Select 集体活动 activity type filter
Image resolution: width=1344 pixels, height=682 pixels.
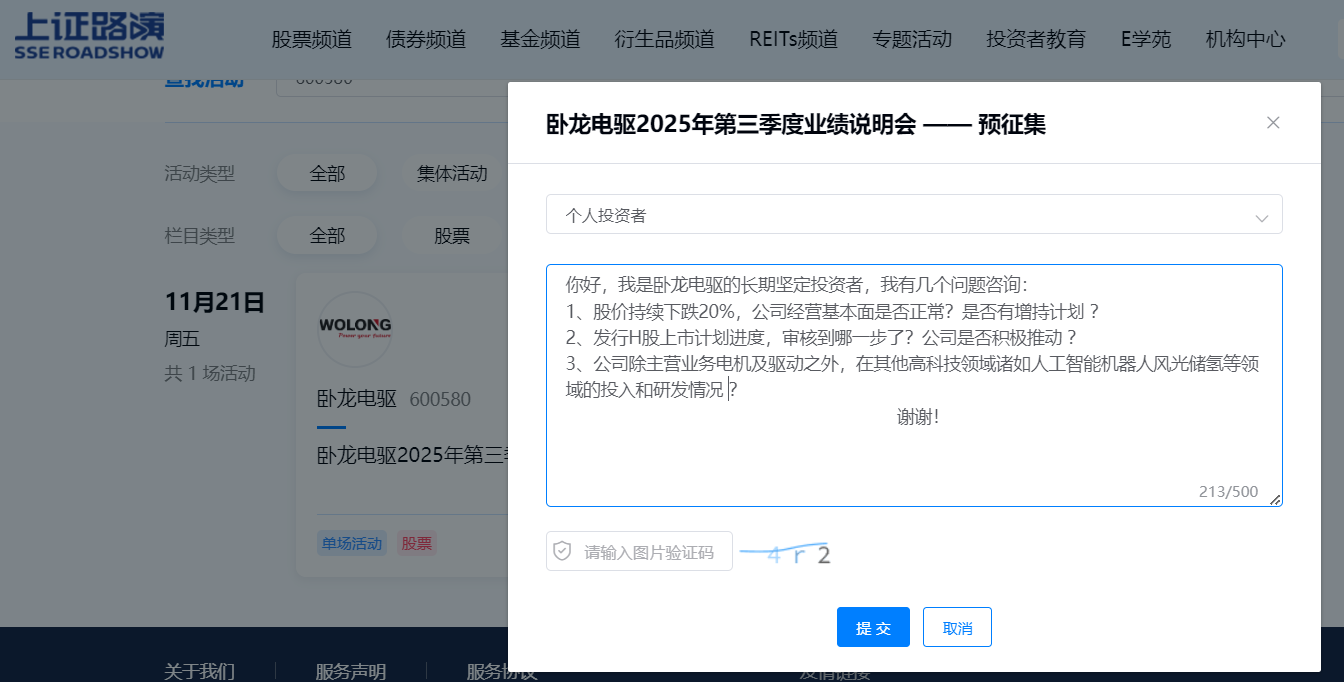tap(452, 173)
